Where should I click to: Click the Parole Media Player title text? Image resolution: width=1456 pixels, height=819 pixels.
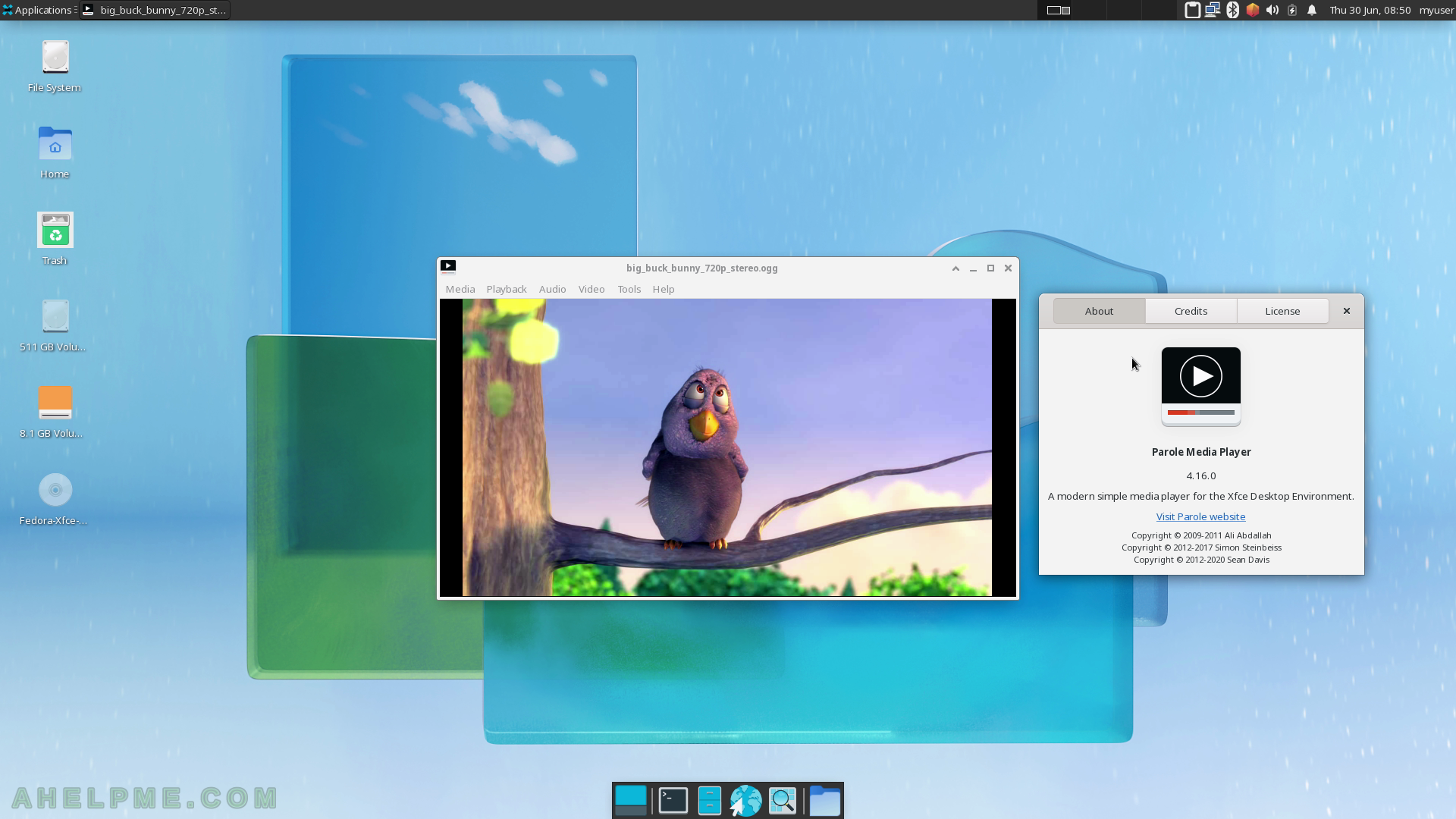click(x=1201, y=452)
